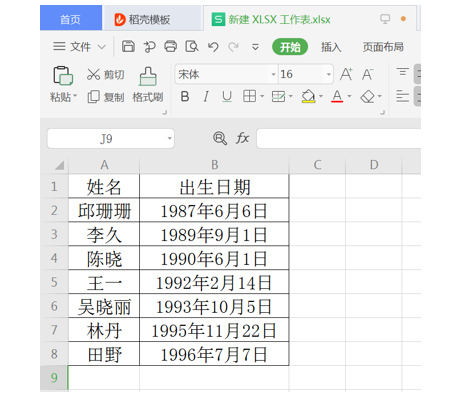
Task: Click the Print icon
Action: [170, 46]
